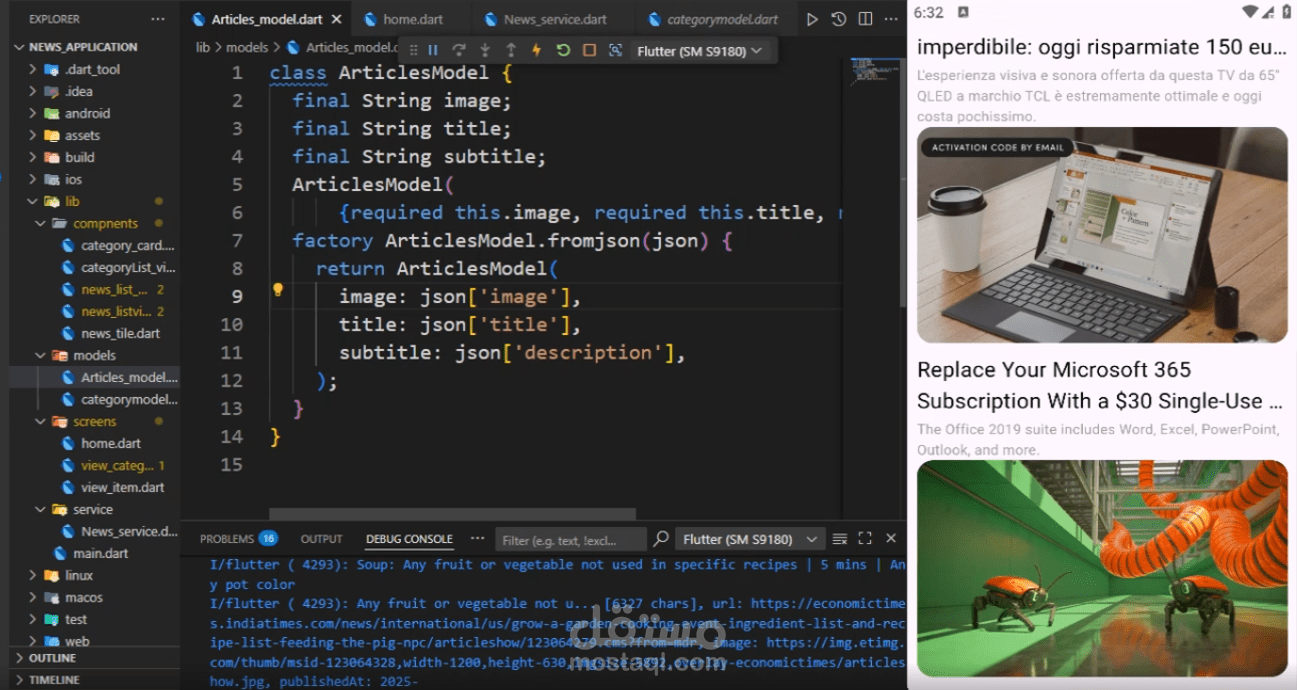Screen dimensions: 1297x690
Task: Focus the debug console Filter input field
Action: (x=571, y=540)
